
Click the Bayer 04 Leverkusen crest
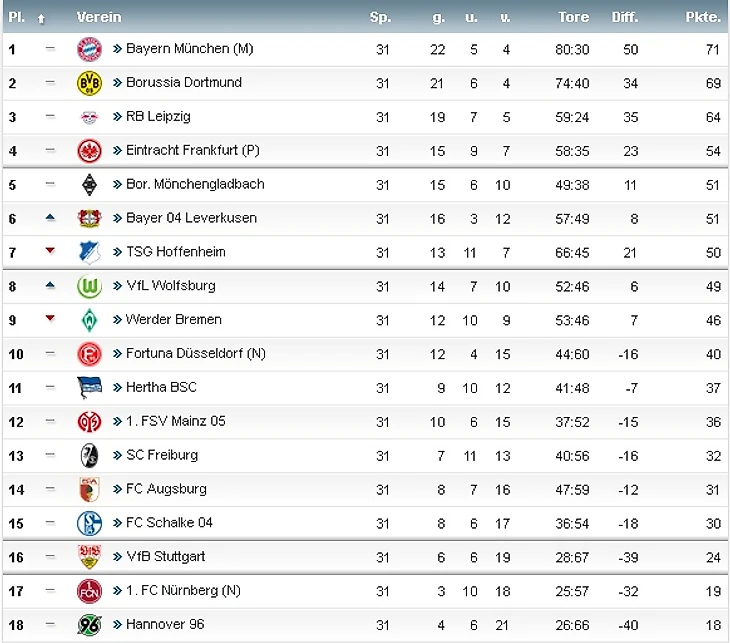[x=90, y=218]
